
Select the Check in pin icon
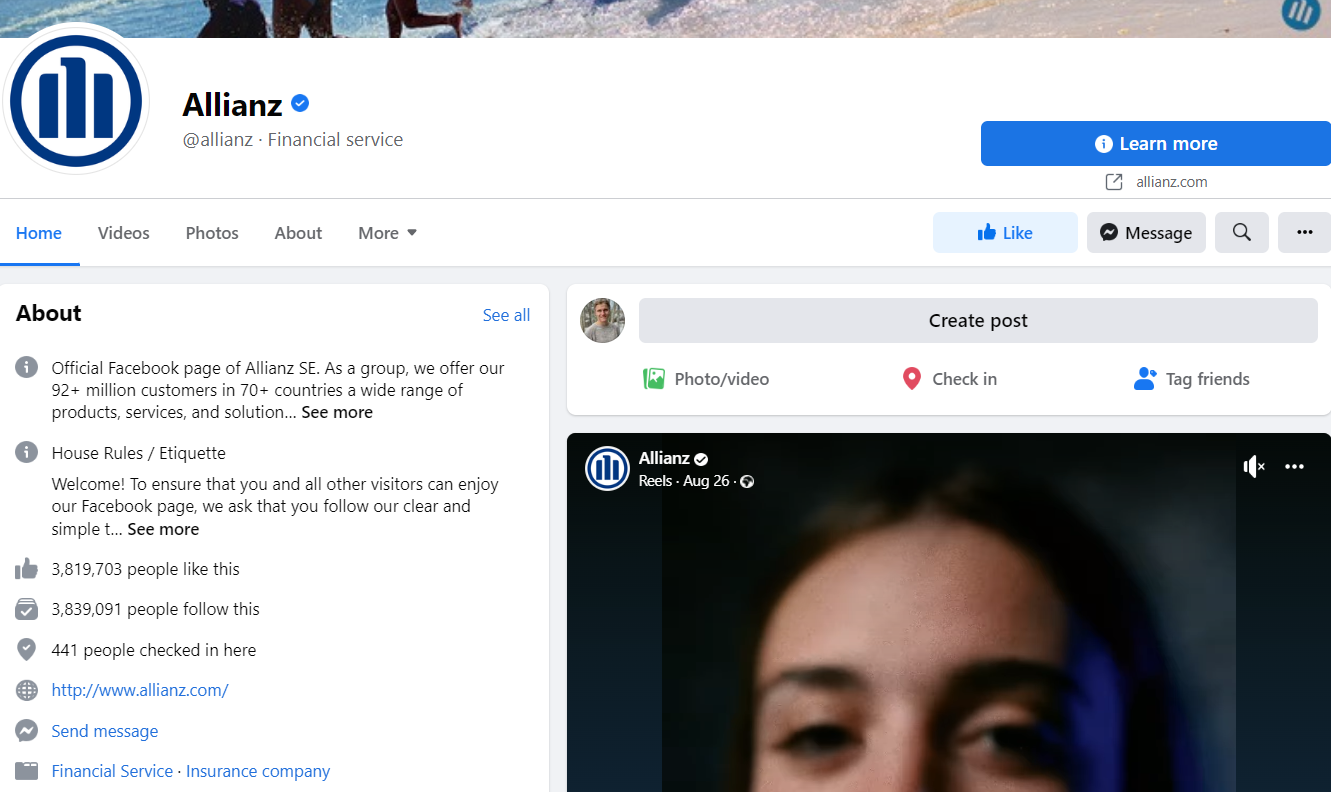click(911, 378)
